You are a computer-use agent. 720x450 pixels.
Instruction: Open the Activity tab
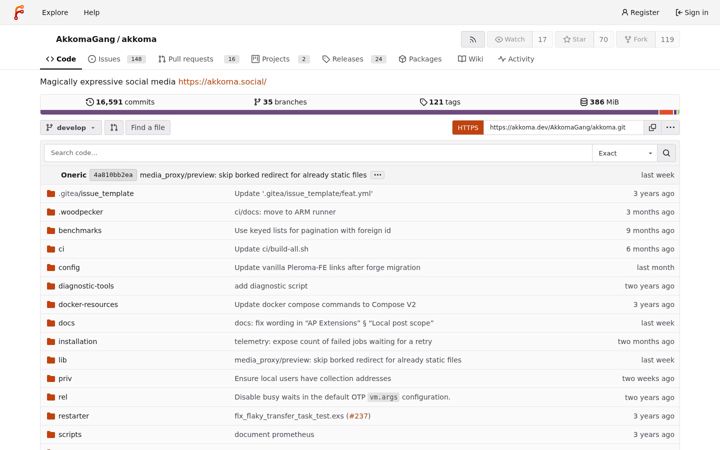pyautogui.click(x=516, y=59)
